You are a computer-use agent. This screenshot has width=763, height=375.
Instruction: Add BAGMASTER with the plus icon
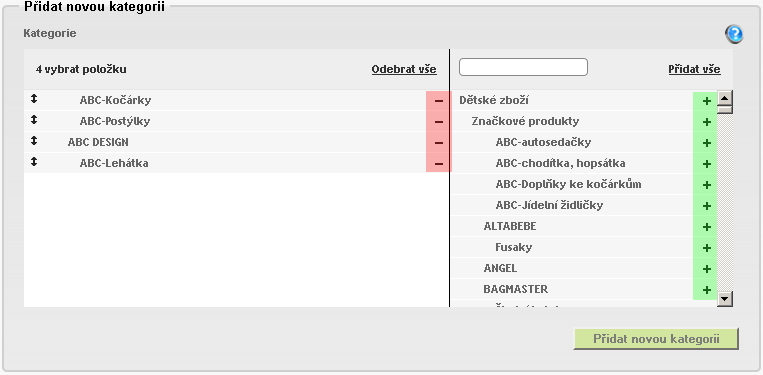tap(707, 290)
